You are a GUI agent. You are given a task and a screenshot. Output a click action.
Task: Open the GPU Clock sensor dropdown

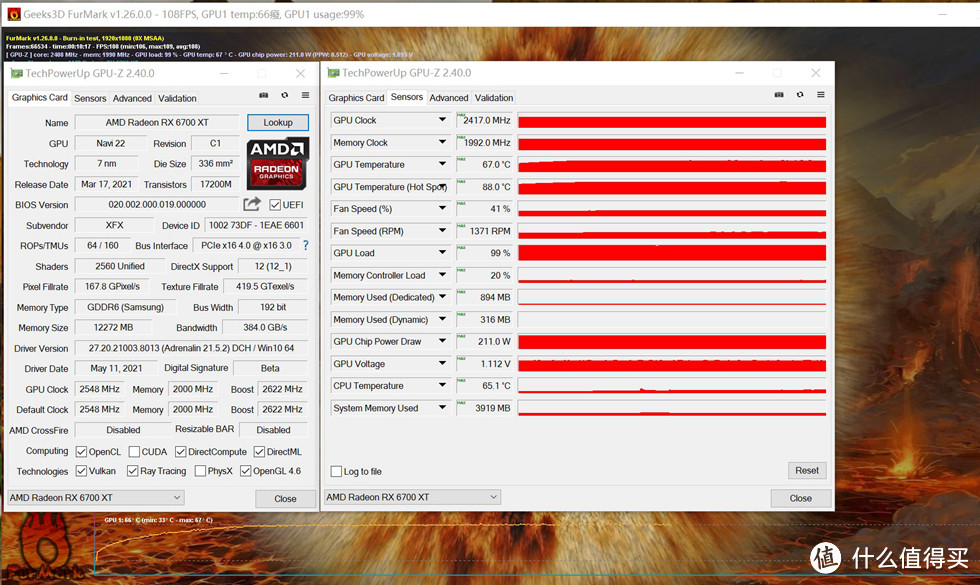442,119
